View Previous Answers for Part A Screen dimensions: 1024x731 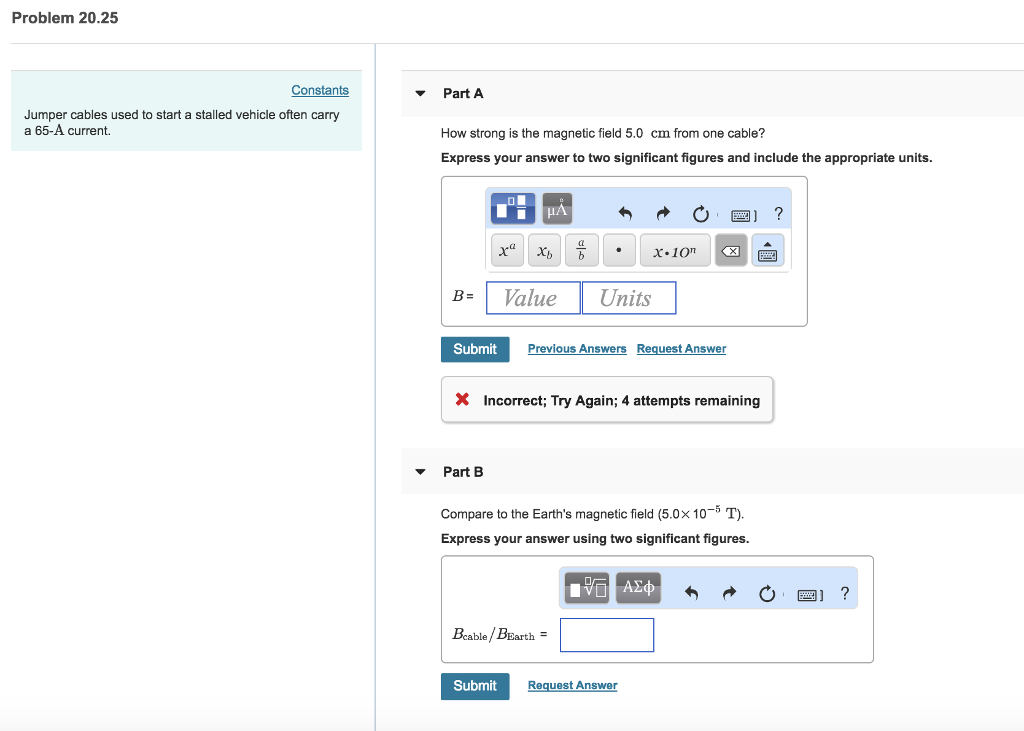point(577,349)
